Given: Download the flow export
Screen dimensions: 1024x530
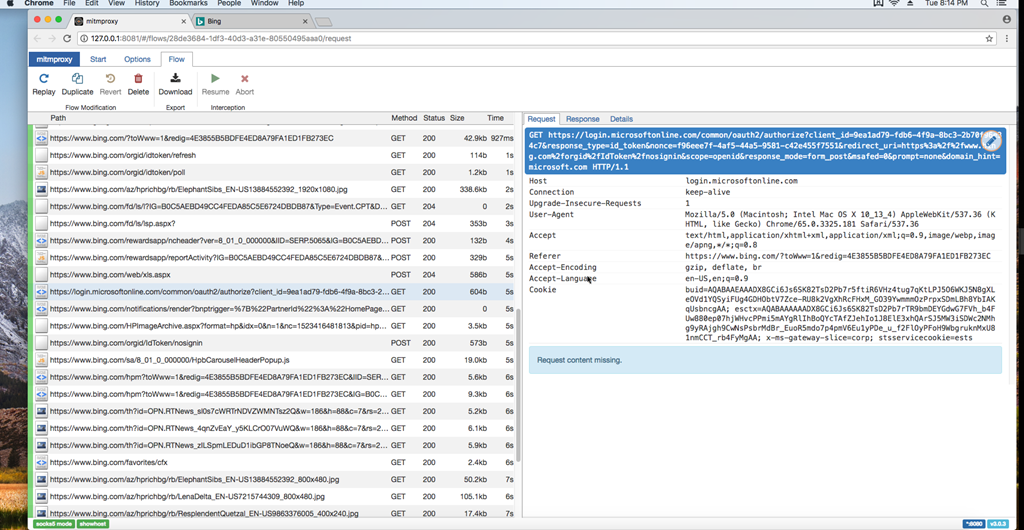Looking at the screenshot, I should click(x=175, y=85).
